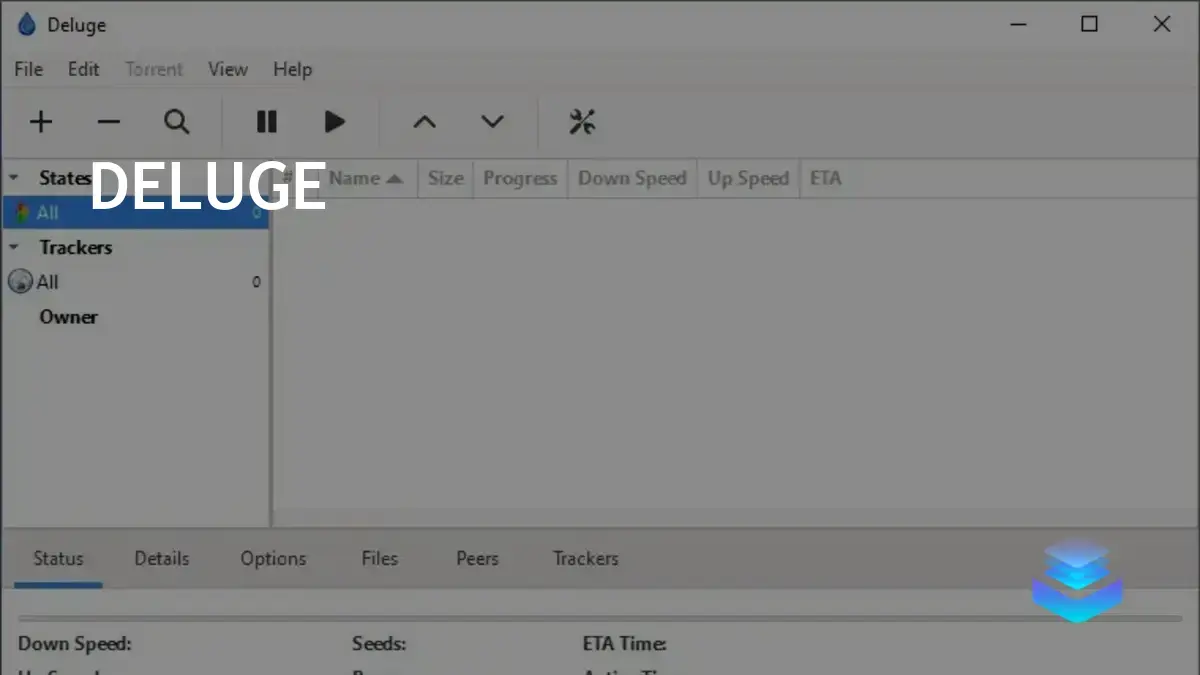
Task: Switch to the Peers tab
Action: coord(476,558)
